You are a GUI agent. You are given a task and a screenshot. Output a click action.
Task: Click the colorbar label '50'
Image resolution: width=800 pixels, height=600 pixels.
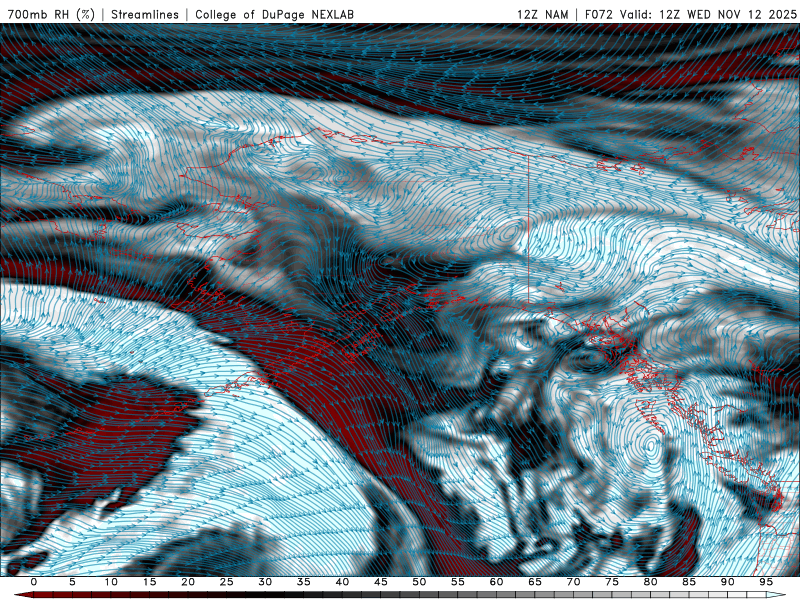(x=419, y=582)
